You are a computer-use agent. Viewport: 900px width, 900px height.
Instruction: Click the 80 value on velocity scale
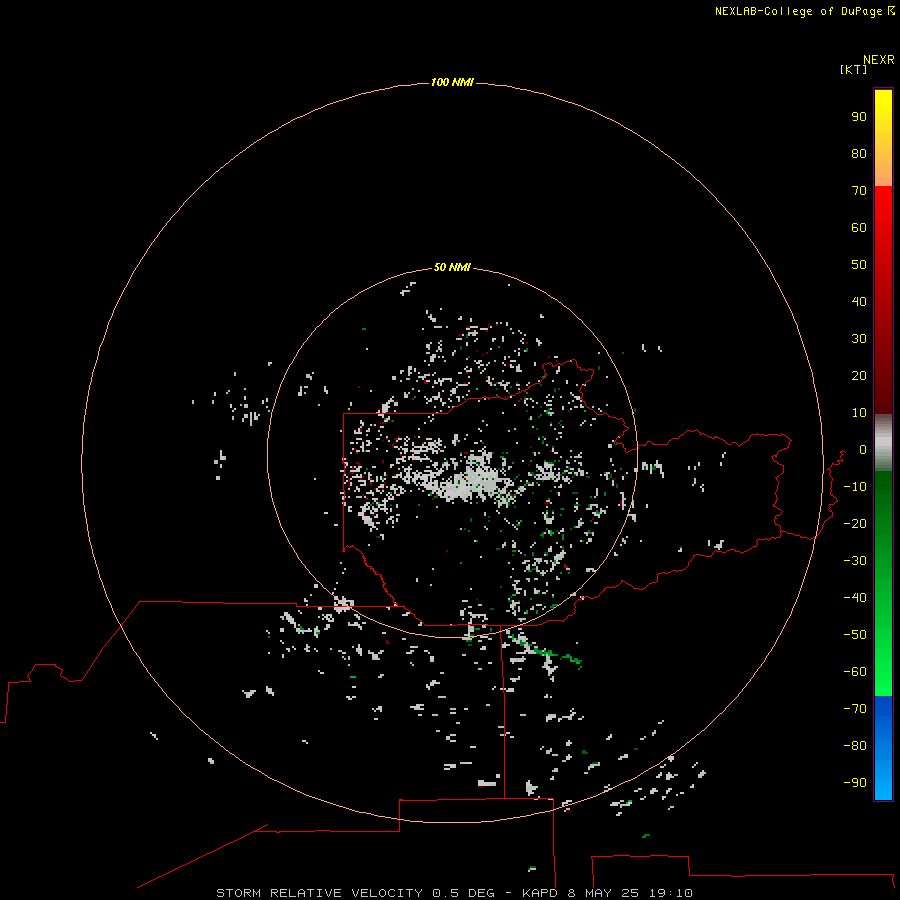pyautogui.click(x=859, y=154)
